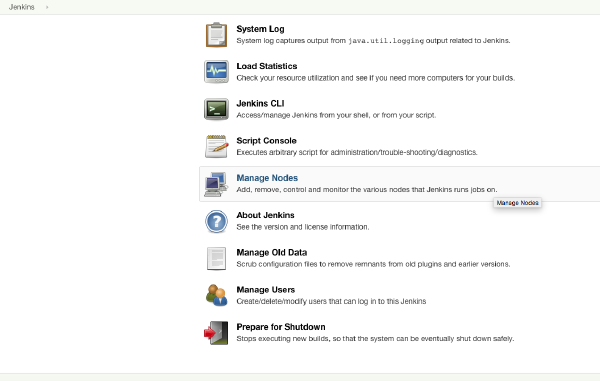The height and width of the screenshot is (381, 600).
Task: Open the Jenkins CLI link
Action: point(260,104)
